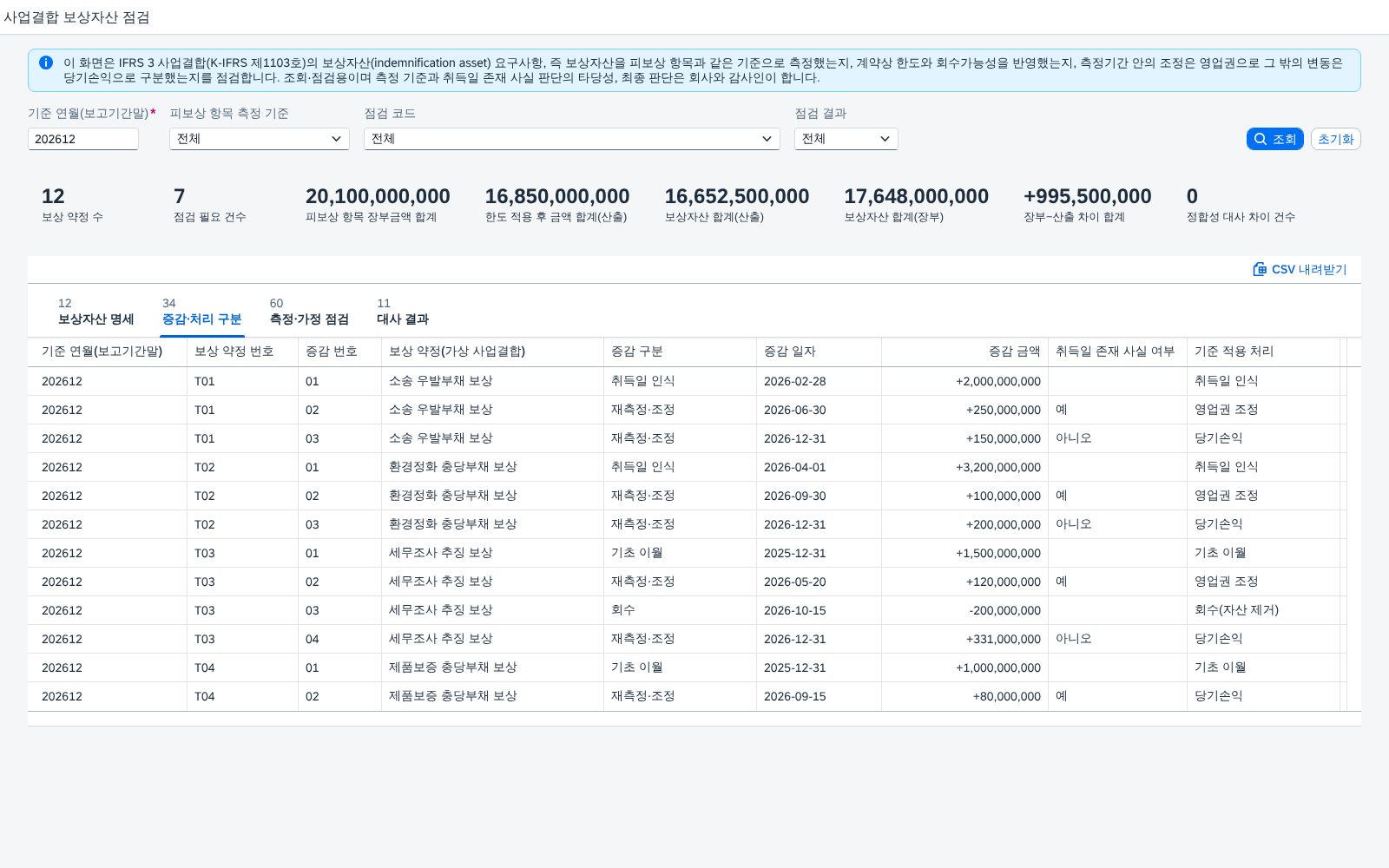1389x868 pixels.
Task: Click the 취득일 존재 사실 여부 column header
Action: (1117, 352)
